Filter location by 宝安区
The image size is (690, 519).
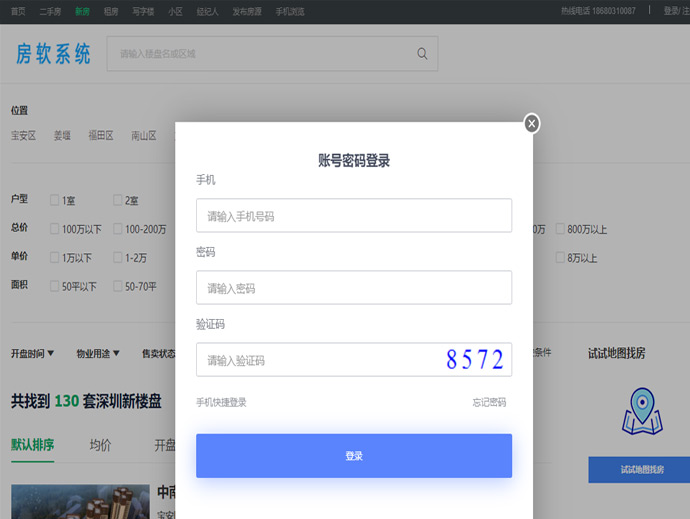pos(23,136)
